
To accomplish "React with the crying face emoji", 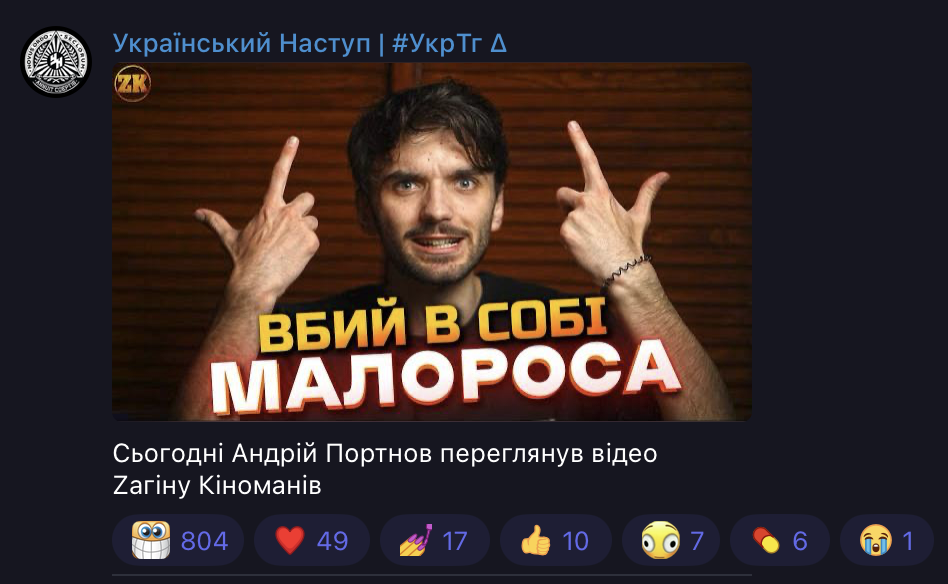I will coord(876,540).
